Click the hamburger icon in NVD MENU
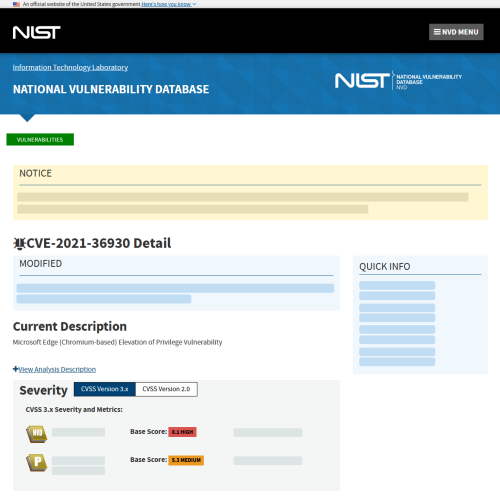 (437, 32)
